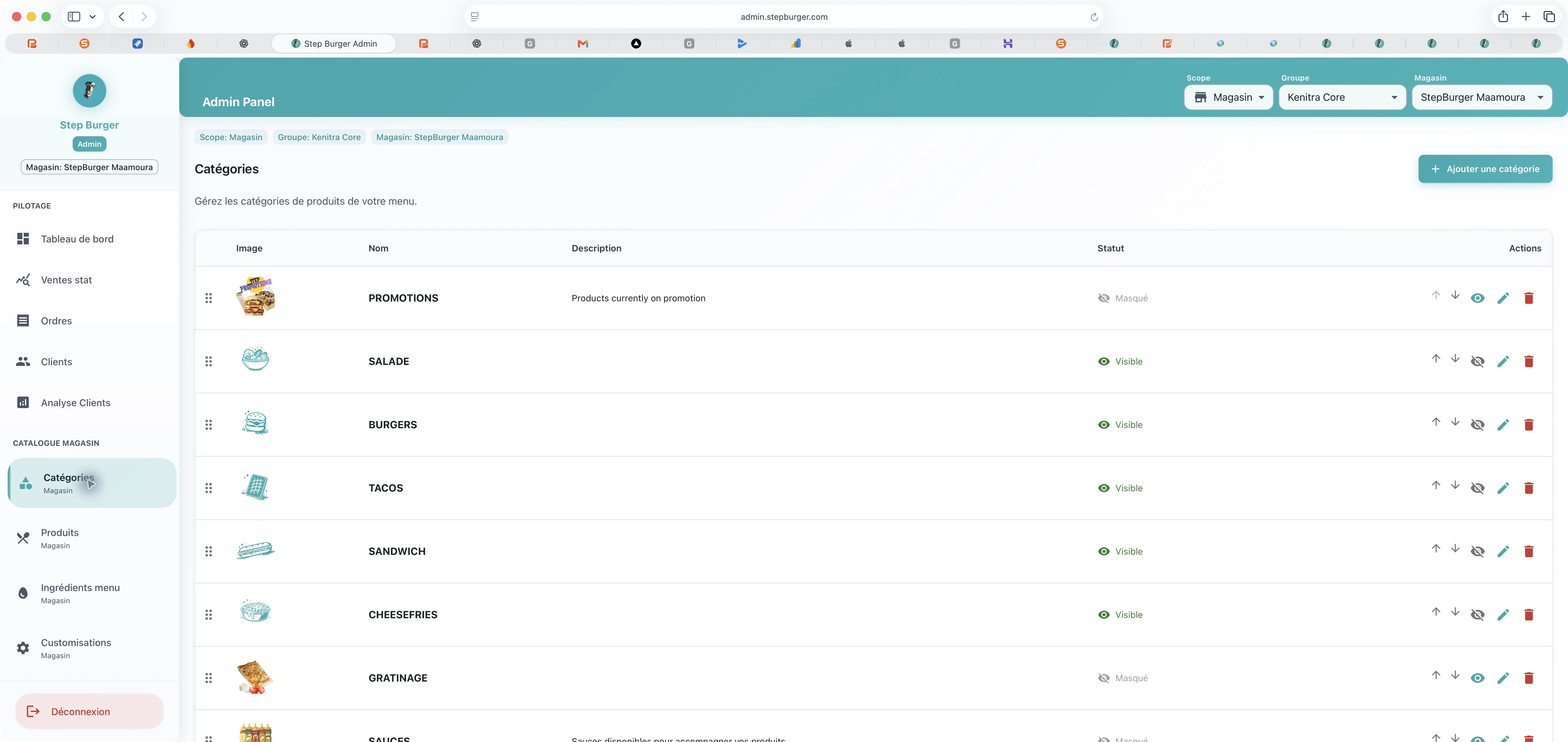This screenshot has width=1568, height=742.
Task: Open the Analyse Clients page
Action: 90,403
